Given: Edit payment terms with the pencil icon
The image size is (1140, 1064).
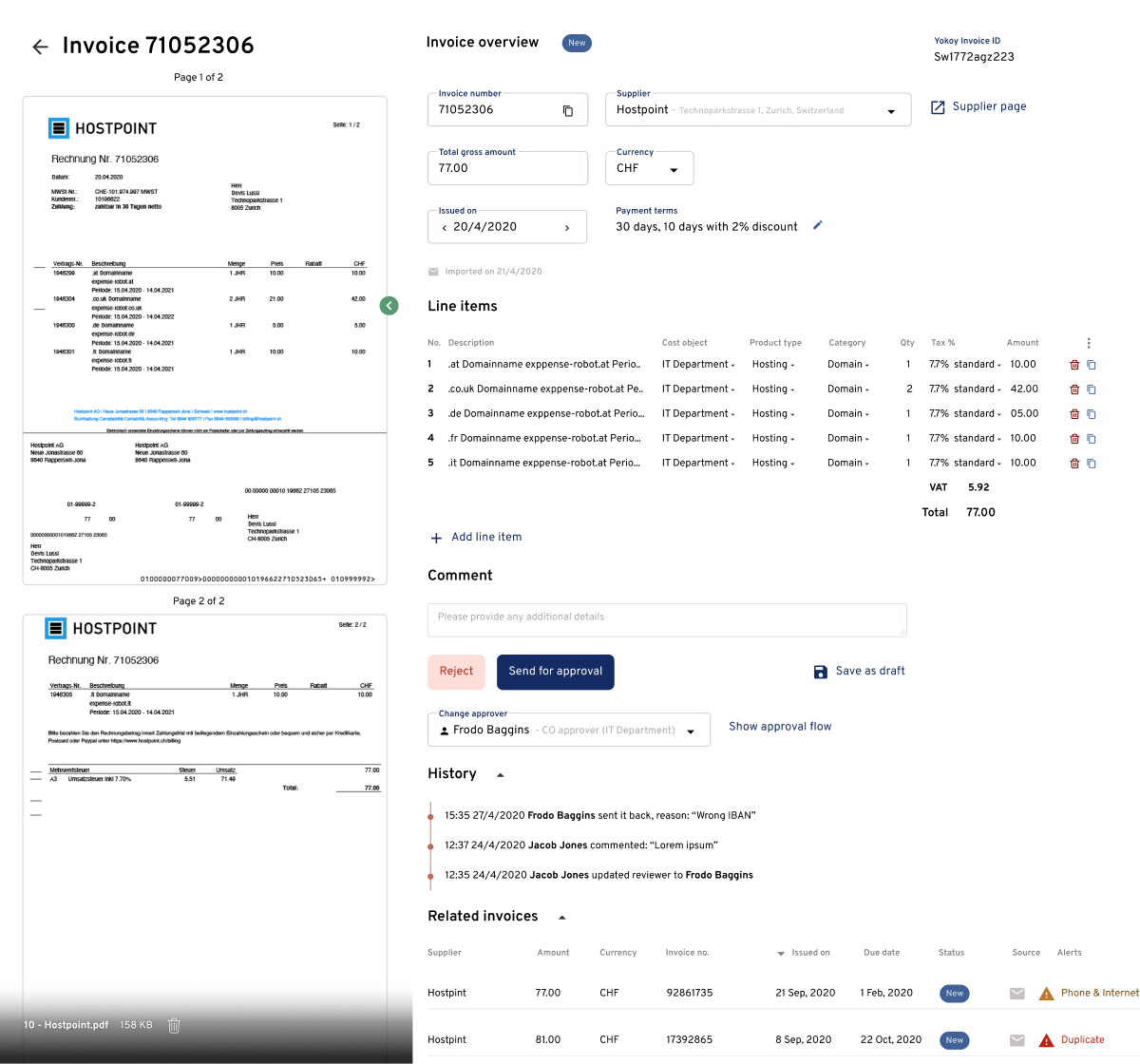Looking at the screenshot, I should point(818,226).
